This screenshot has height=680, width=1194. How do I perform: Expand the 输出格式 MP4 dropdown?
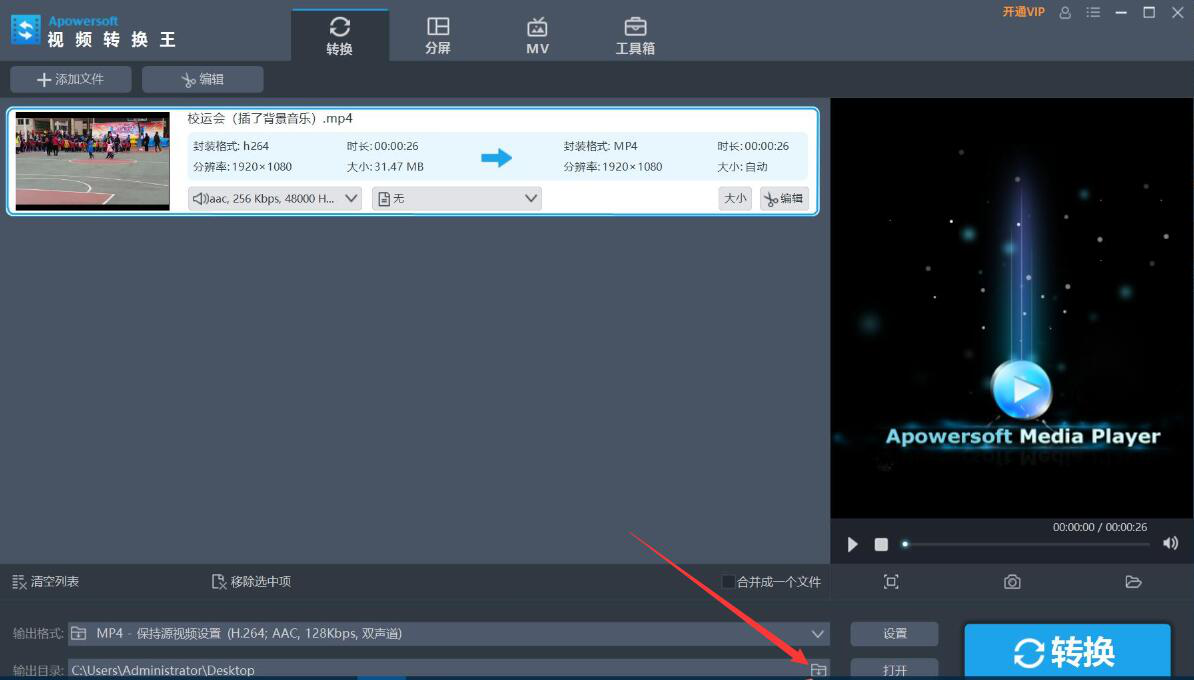click(x=449, y=634)
